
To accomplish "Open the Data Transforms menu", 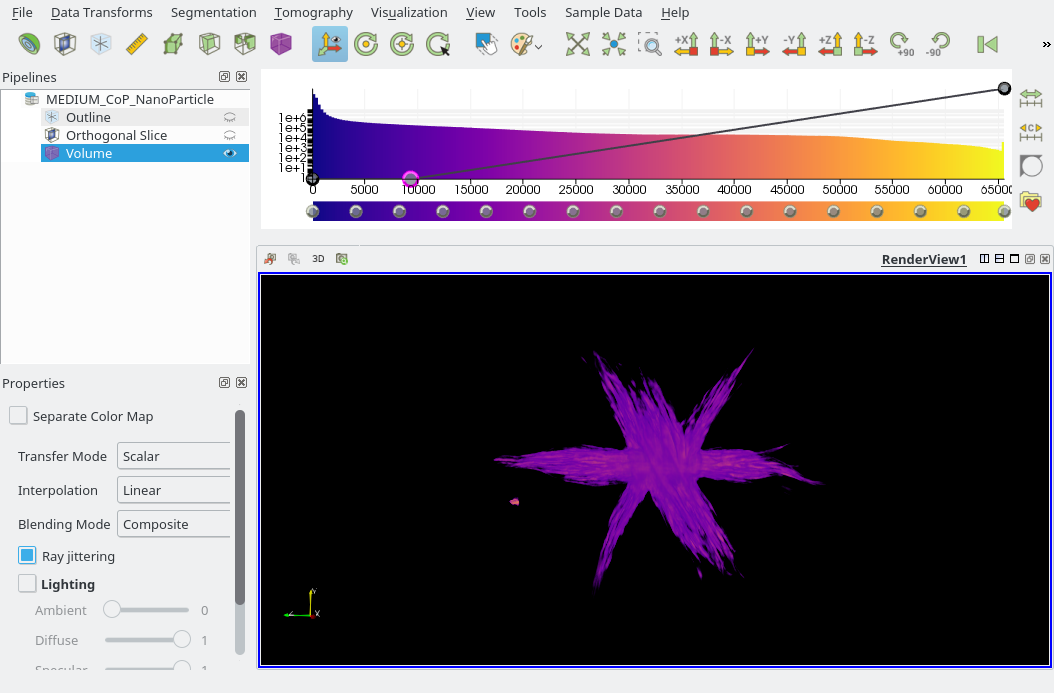I will tap(102, 12).
